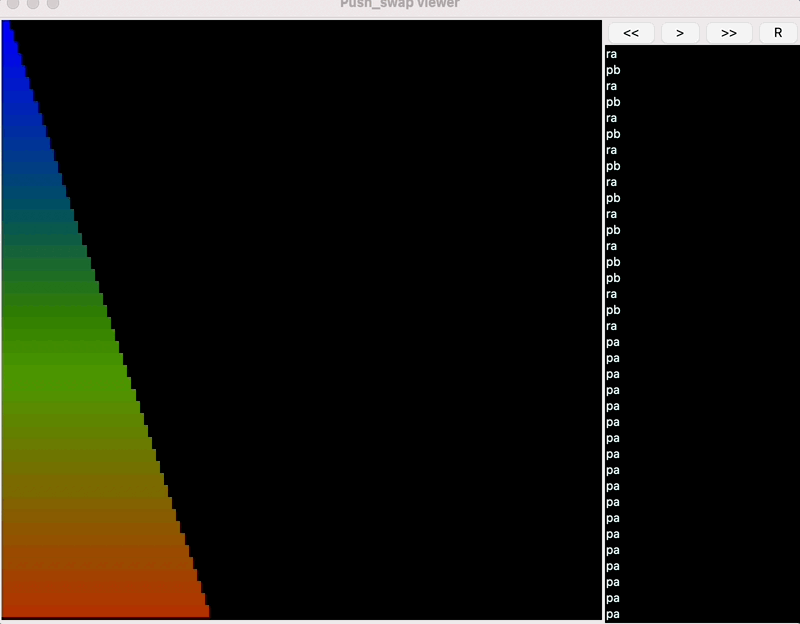This screenshot has height=624, width=800.
Task: Click the > play/step-forward button
Action: [x=680, y=33]
